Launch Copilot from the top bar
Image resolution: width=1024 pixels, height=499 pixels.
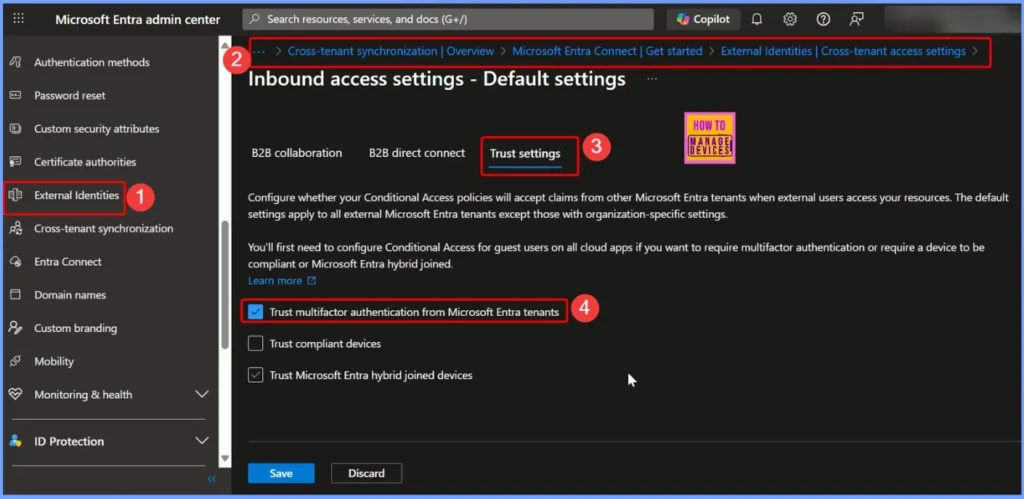[x=703, y=19]
